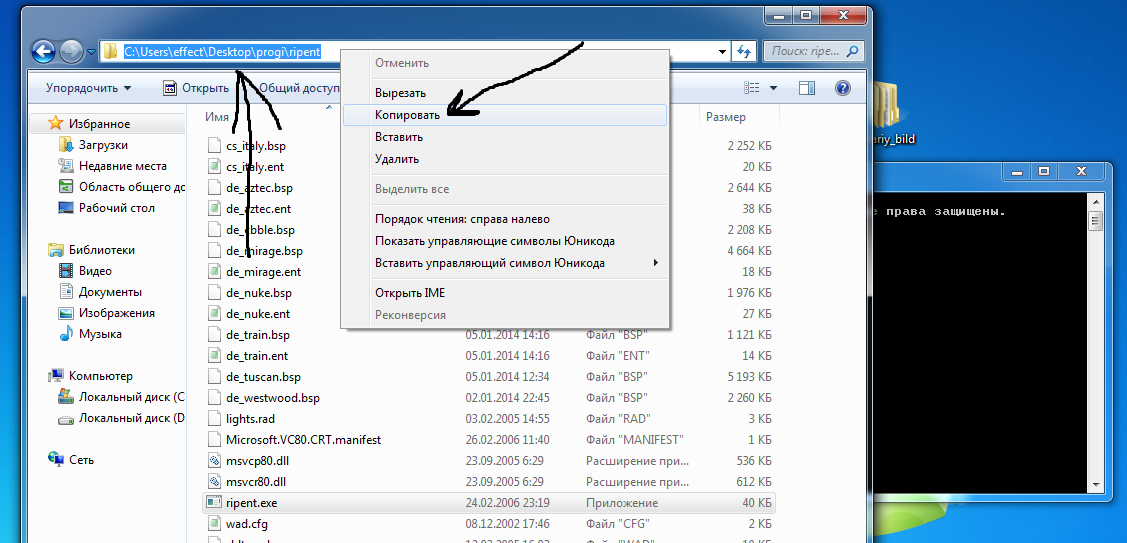Click the search box Поиск: ripe…
This screenshot has width=1127, height=543.
point(812,52)
